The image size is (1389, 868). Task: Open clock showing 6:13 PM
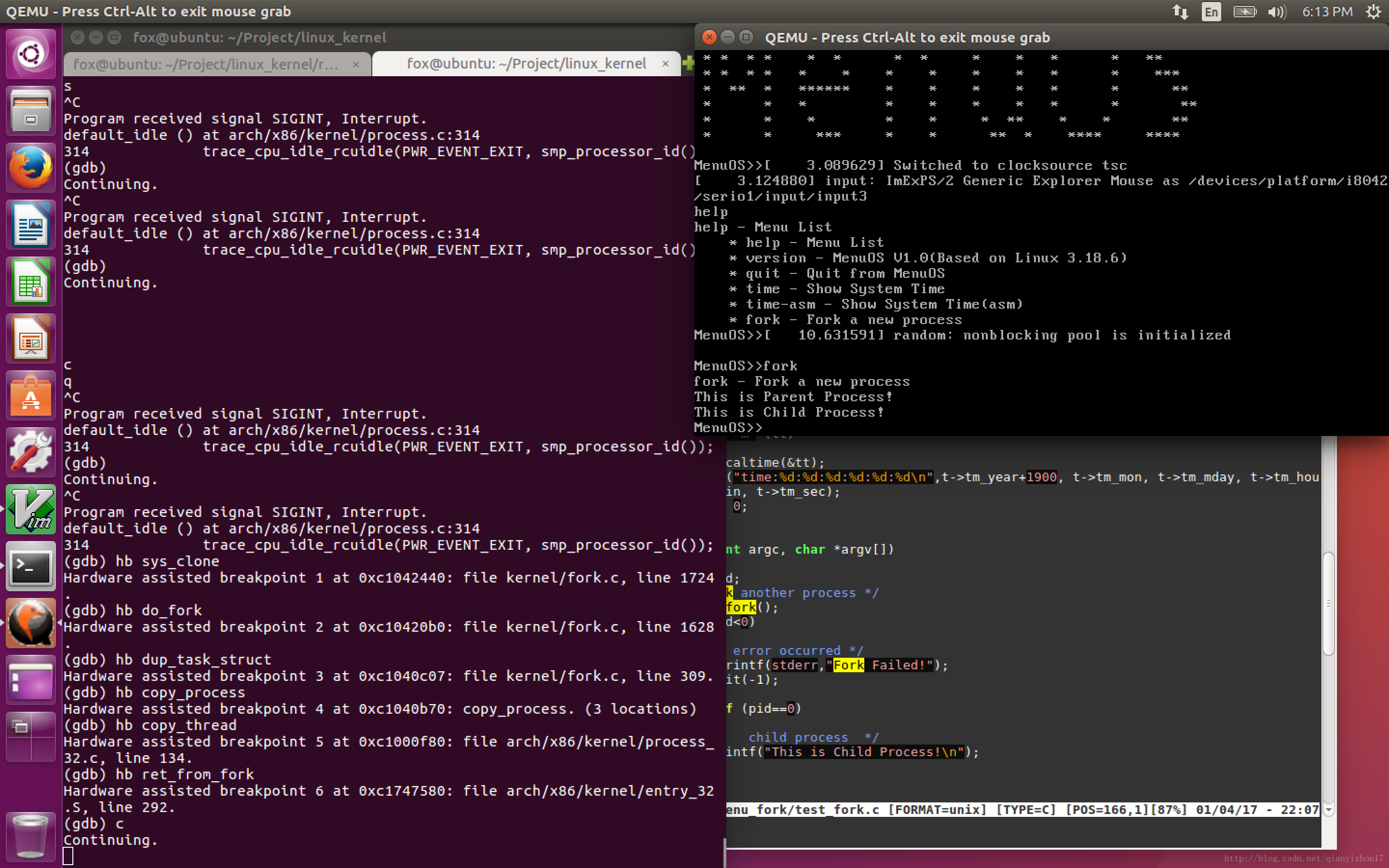[1327, 12]
